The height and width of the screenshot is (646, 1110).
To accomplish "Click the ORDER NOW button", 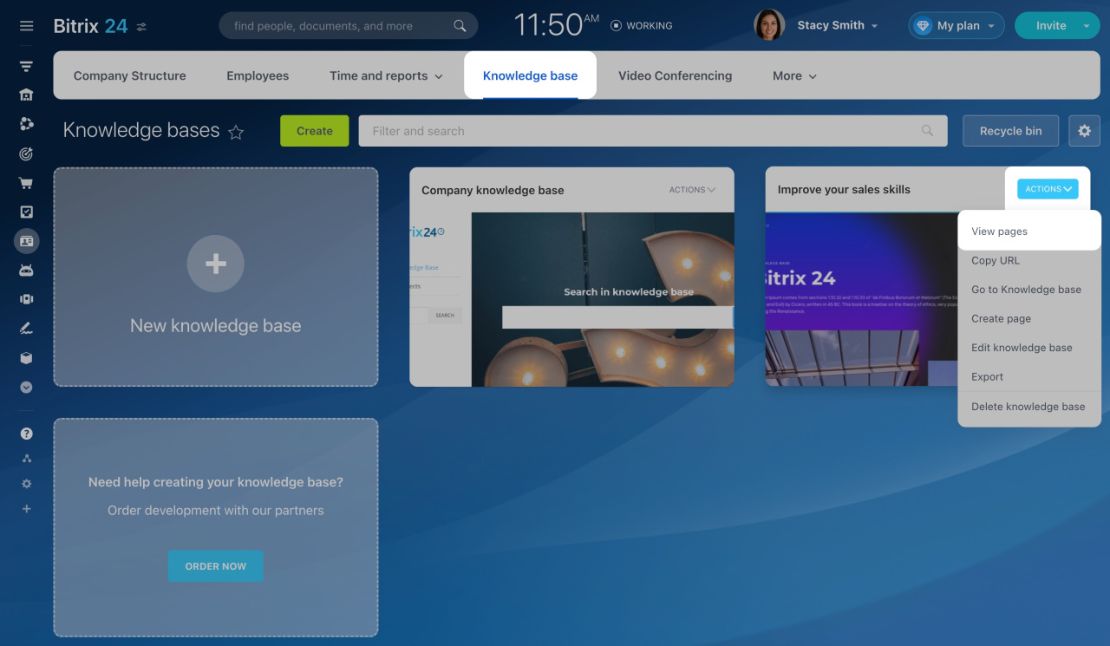I will 216,566.
